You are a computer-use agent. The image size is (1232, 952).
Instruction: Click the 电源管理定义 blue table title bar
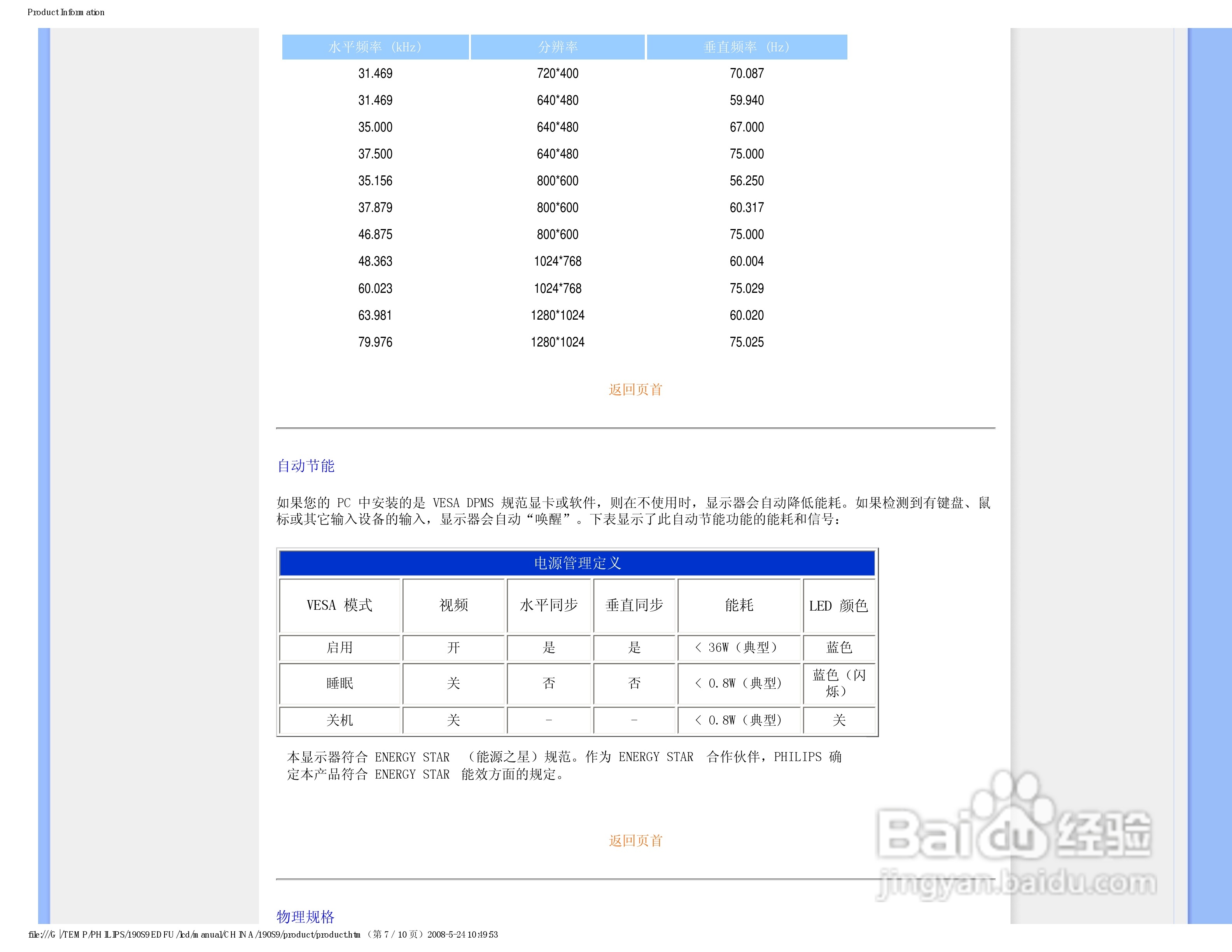pos(577,563)
